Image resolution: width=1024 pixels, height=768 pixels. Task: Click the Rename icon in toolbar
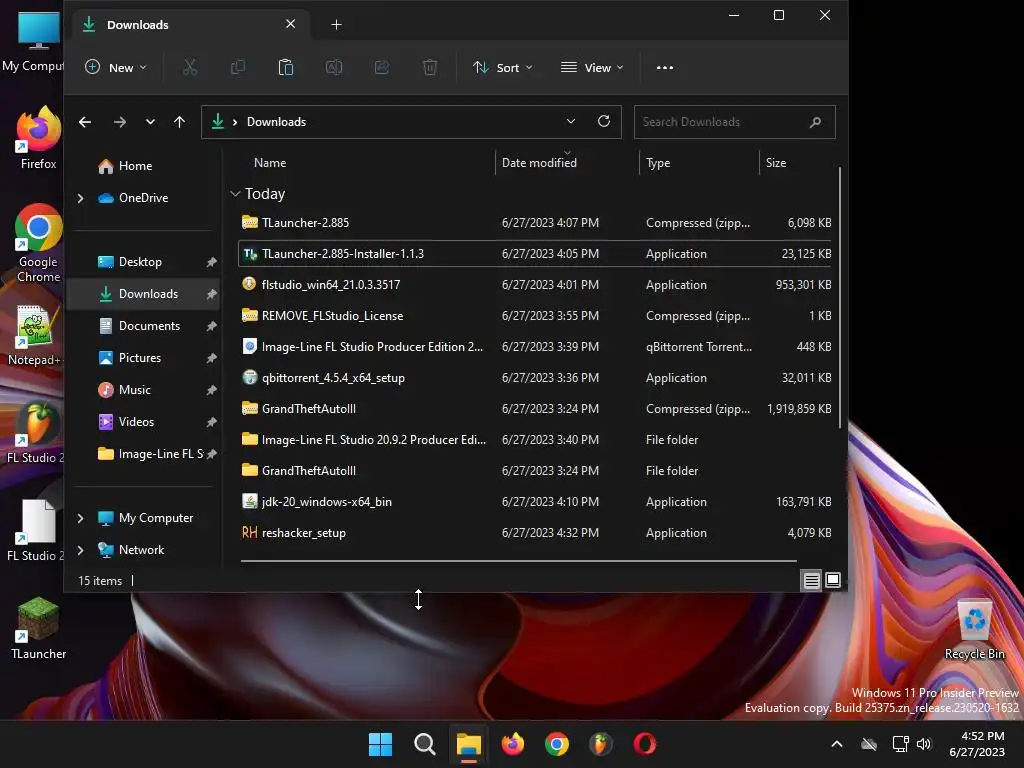tap(334, 67)
